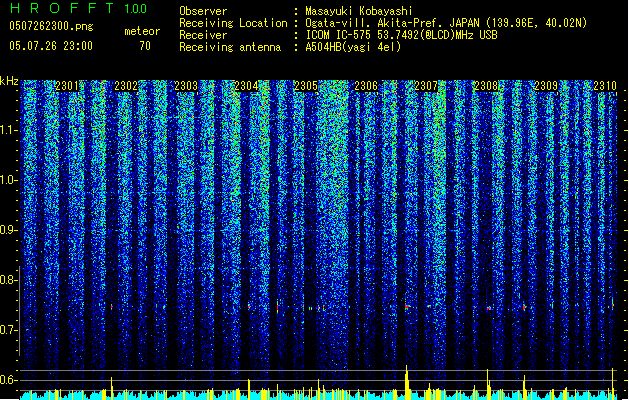Click the A504HB(yagi 4el) antenna text

pyautogui.click(x=353, y=47)
